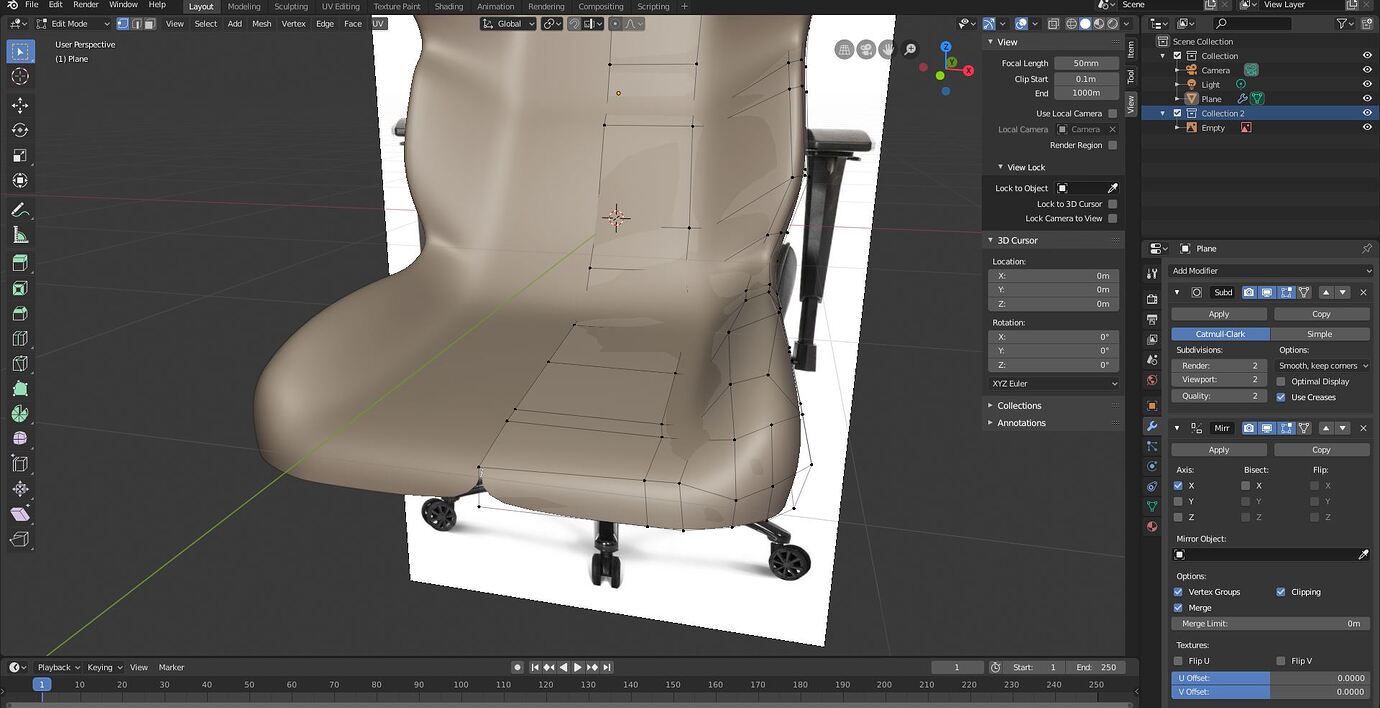Select the Annotate pencil tool
1380x708 pixels.
click(20, 210)
